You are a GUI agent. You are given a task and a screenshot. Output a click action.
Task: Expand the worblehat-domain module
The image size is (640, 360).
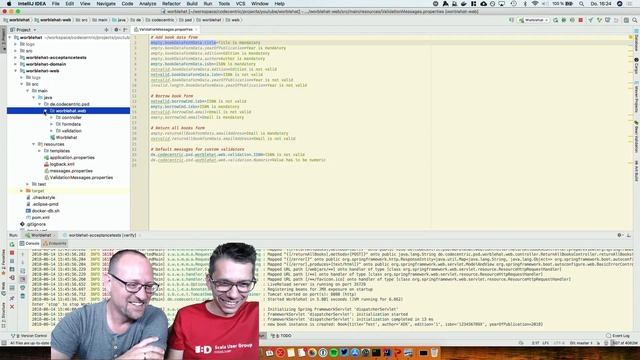coord(16,64)
